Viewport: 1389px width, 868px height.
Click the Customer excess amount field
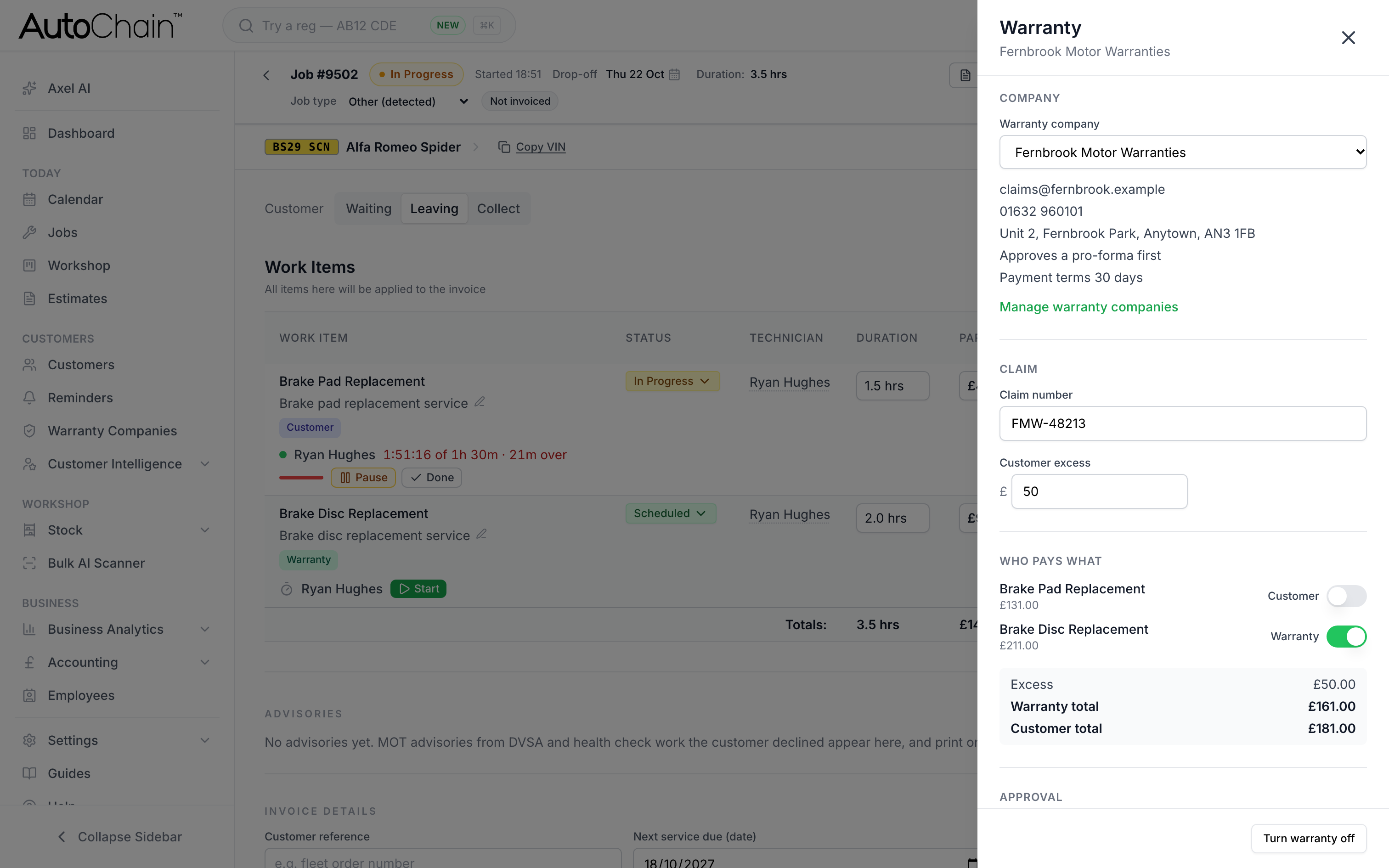tap(1099, 491)
